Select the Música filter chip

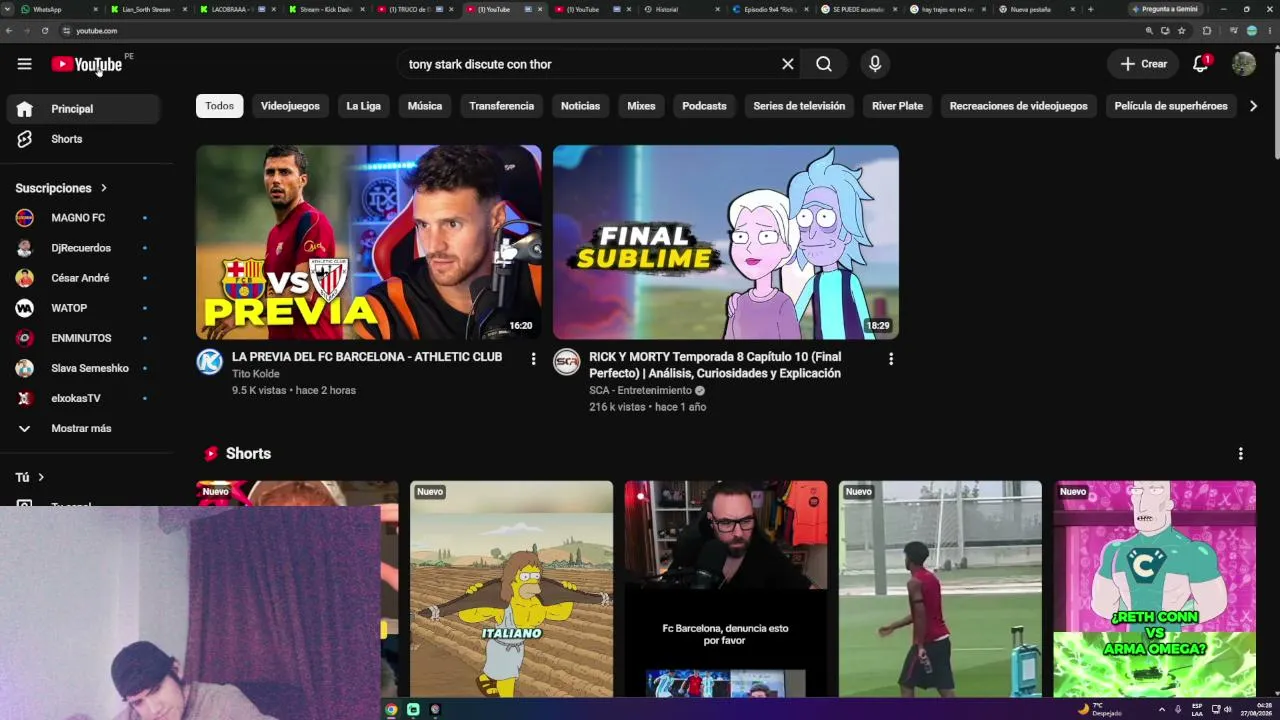pyautogui.click(x=425, y=106)
